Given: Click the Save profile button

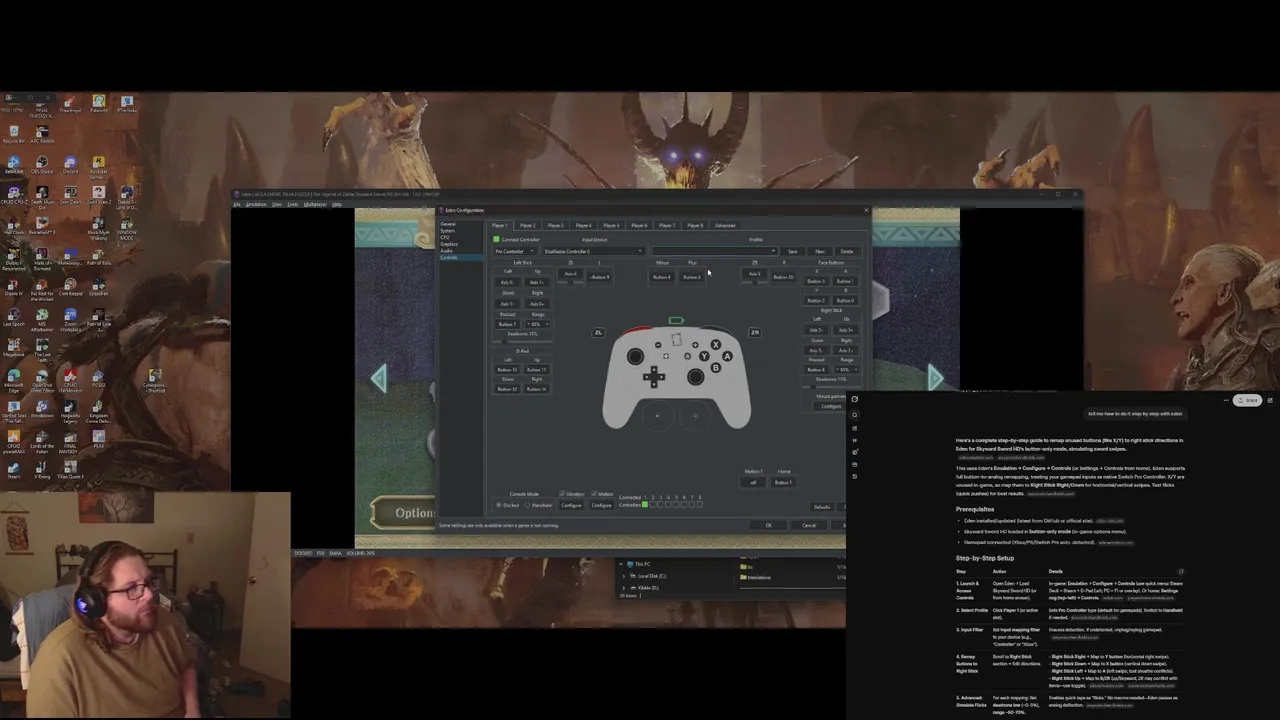Looking at the screenshot, I should coord(793,251).
